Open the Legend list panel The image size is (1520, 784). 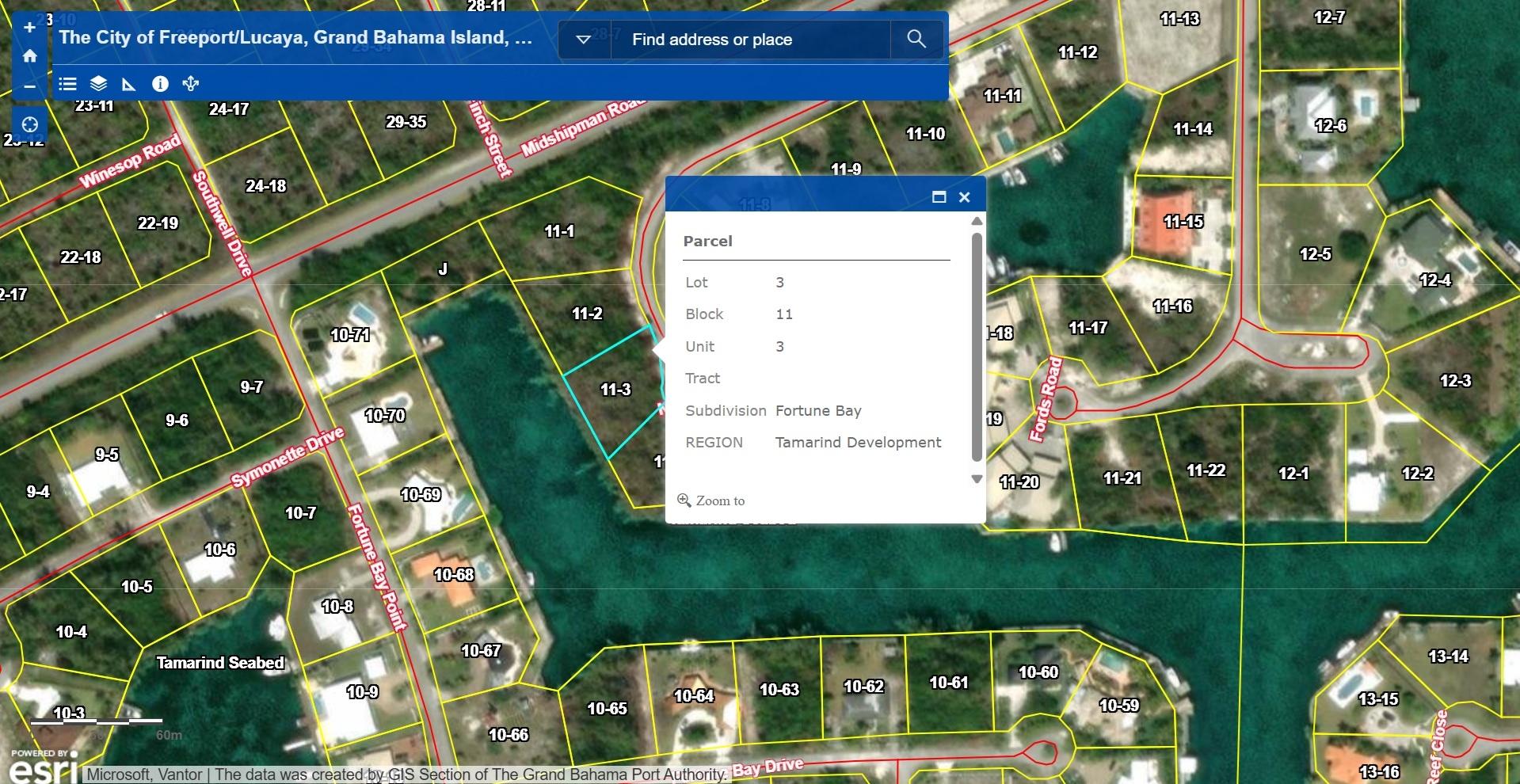68,84
